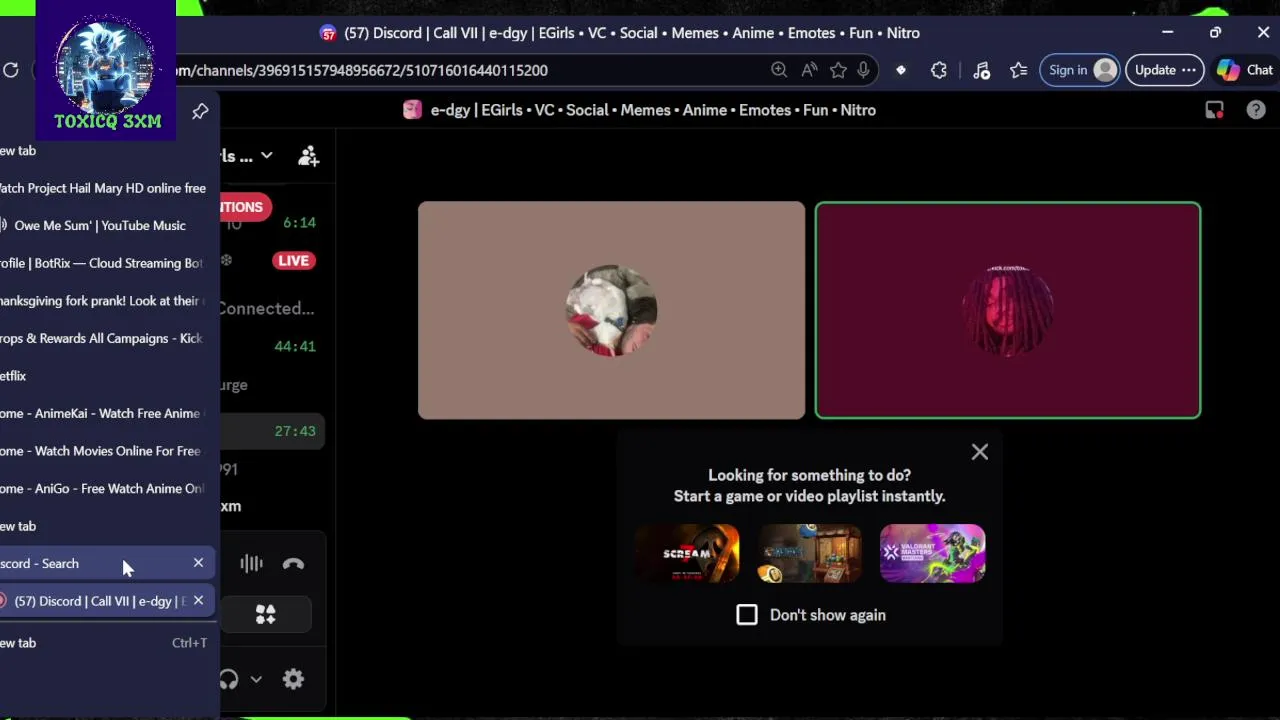Switch to the Drops & Rewards Kick tab
This screenshot has width=1280, height=720.
[105, 338]
